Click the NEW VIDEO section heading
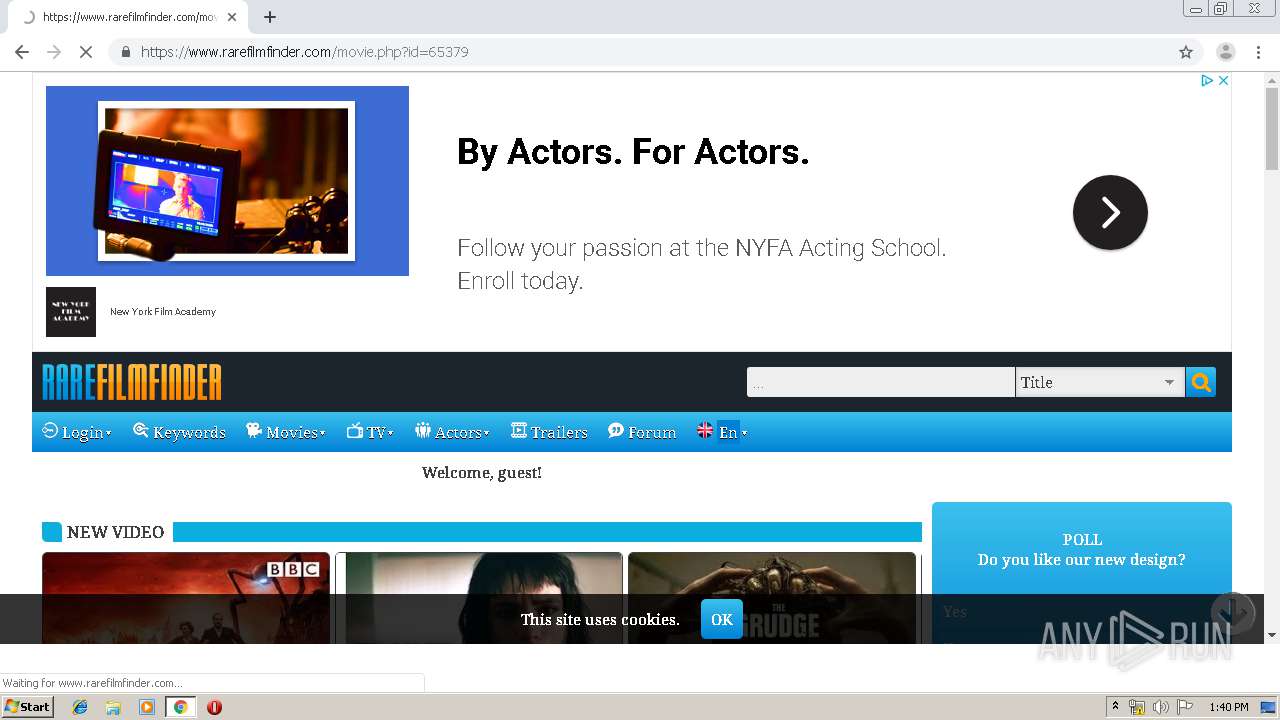 click(x=115, y=532)
